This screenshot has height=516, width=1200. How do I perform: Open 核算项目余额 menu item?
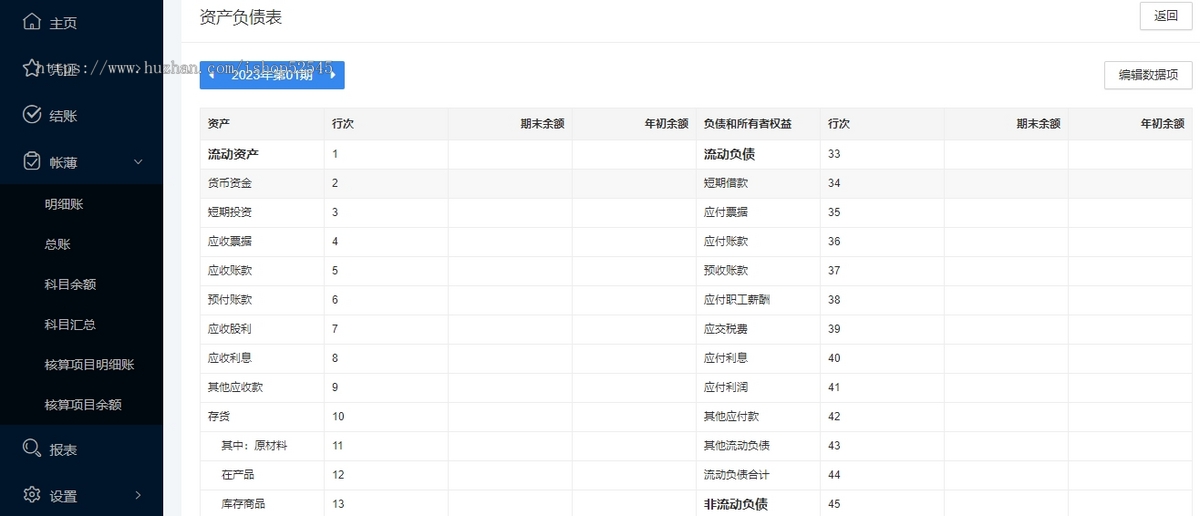point(83,404)
